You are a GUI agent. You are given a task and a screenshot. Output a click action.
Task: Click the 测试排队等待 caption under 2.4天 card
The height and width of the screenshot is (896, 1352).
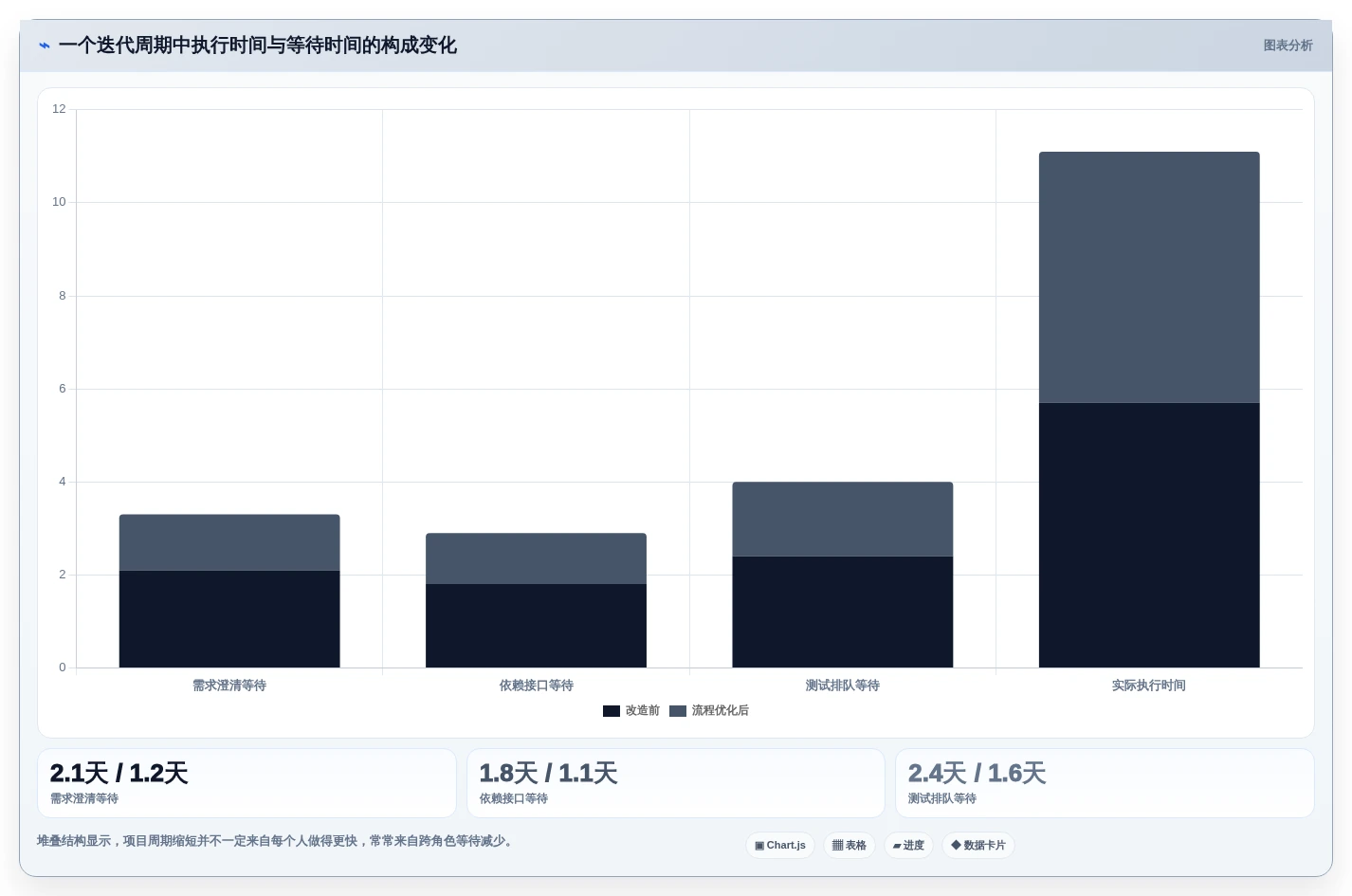[942, 798]
